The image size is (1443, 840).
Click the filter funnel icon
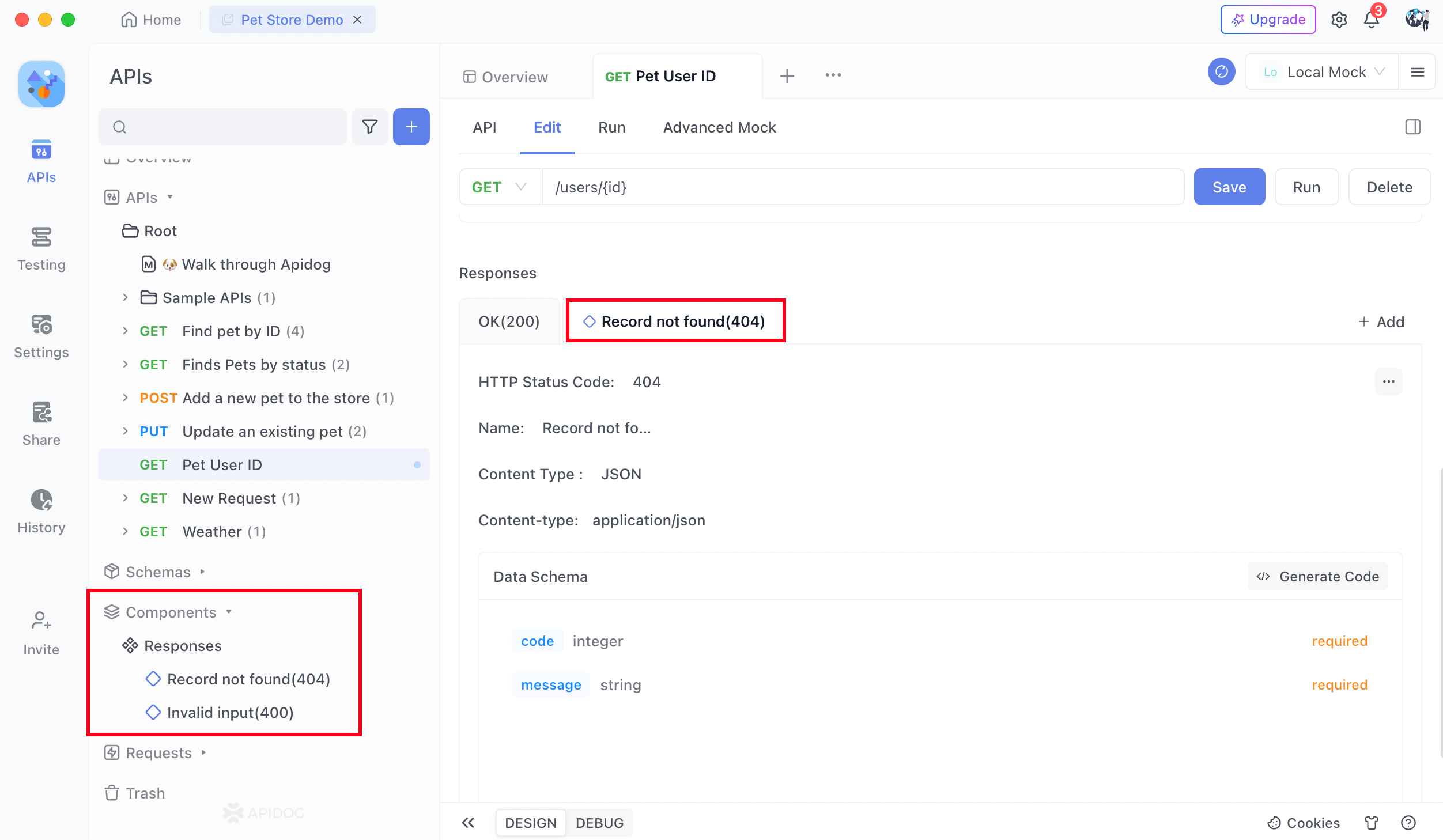click(369, 127)
